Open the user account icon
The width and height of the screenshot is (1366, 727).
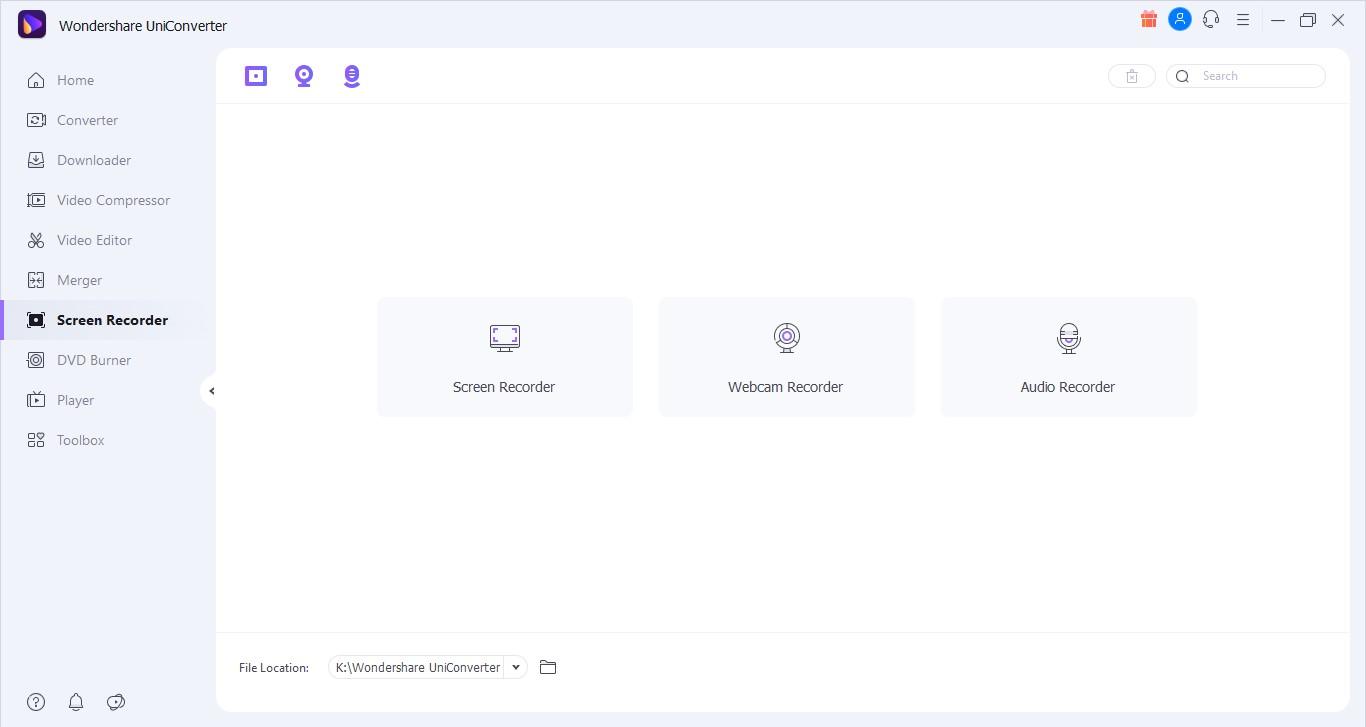coord(1180,20)
